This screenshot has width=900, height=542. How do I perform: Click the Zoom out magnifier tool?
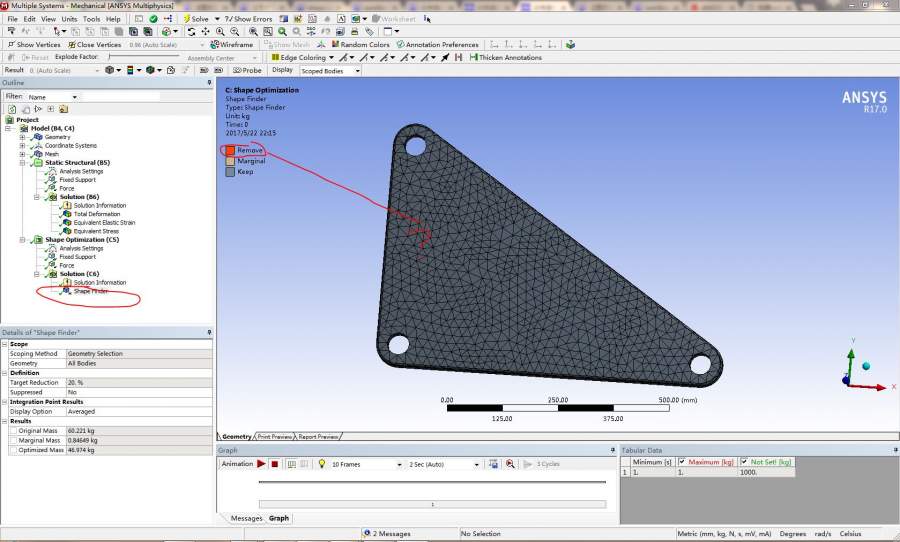pyautogui.click(x=235, y=32)
